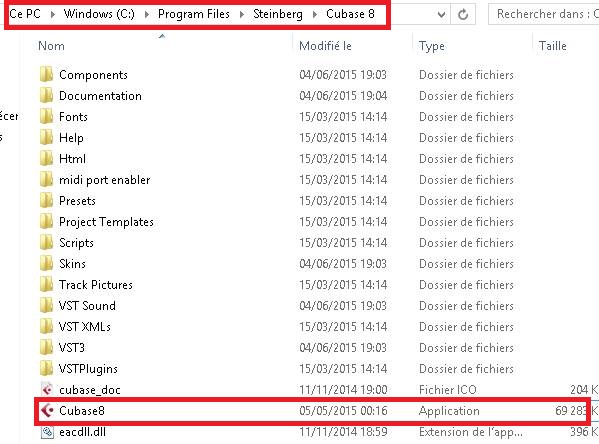Go to Program Files in the breadcrumb path
599x444 pixels.
(x=194, y=14)
